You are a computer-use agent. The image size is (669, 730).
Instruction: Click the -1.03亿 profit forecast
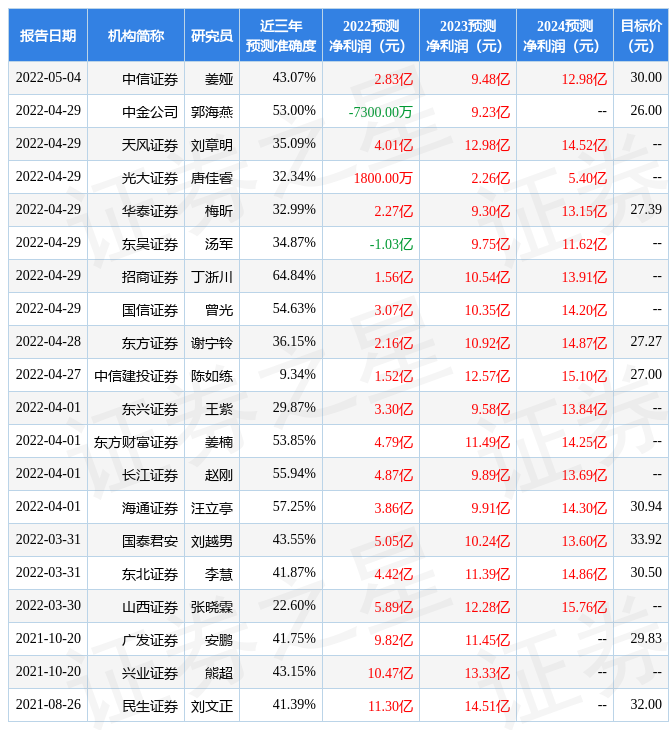(x=391, y=244)
